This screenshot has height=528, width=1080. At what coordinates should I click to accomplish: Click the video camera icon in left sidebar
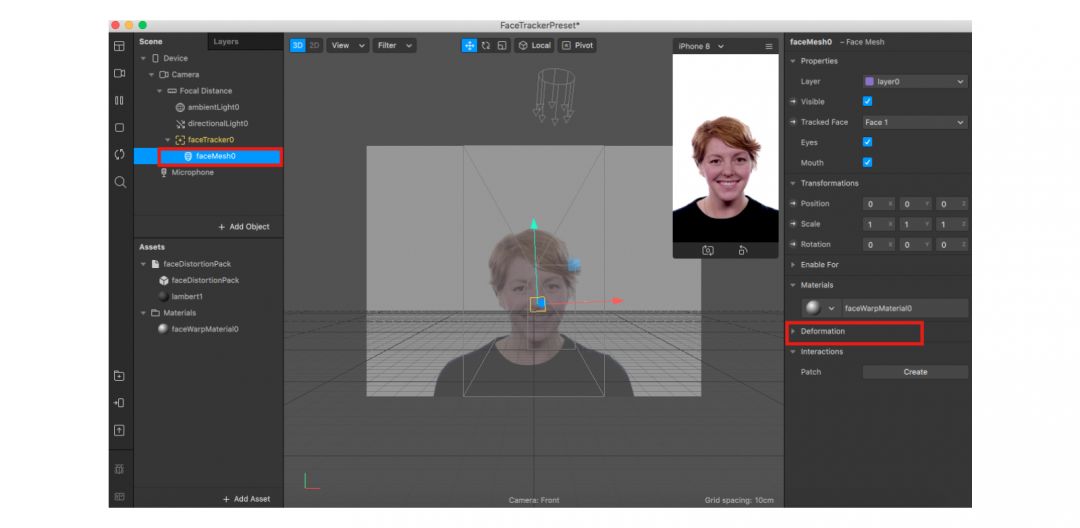tap(119, 74)
